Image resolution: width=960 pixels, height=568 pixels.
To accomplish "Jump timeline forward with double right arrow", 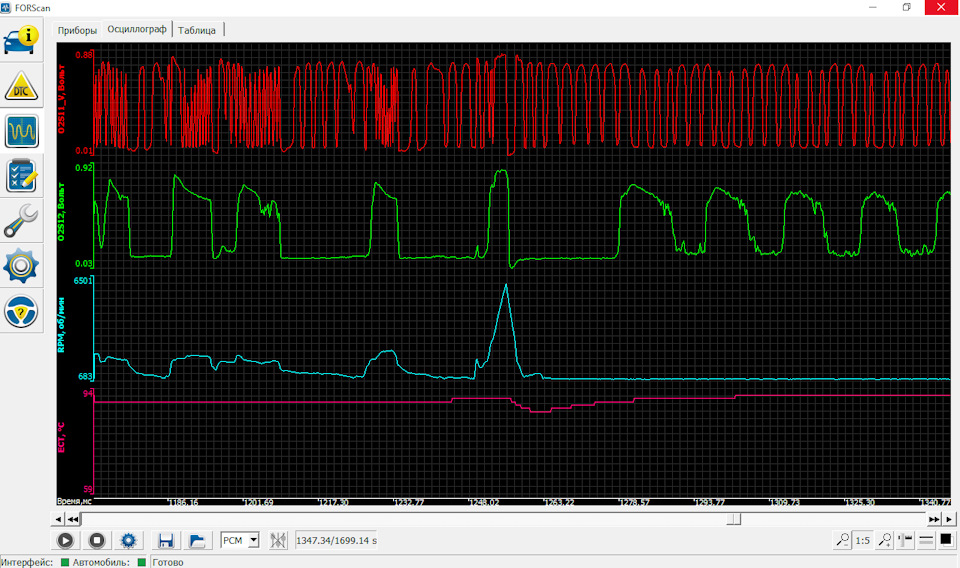I will [x=934, y=519].
